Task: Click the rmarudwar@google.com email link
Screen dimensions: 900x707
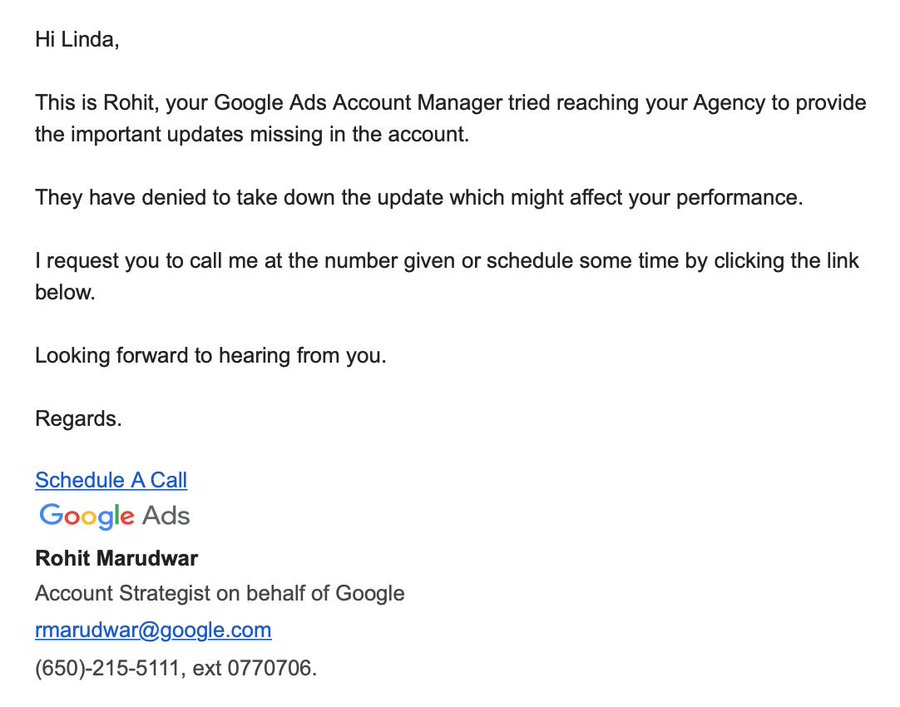Action: coord(153,630)
